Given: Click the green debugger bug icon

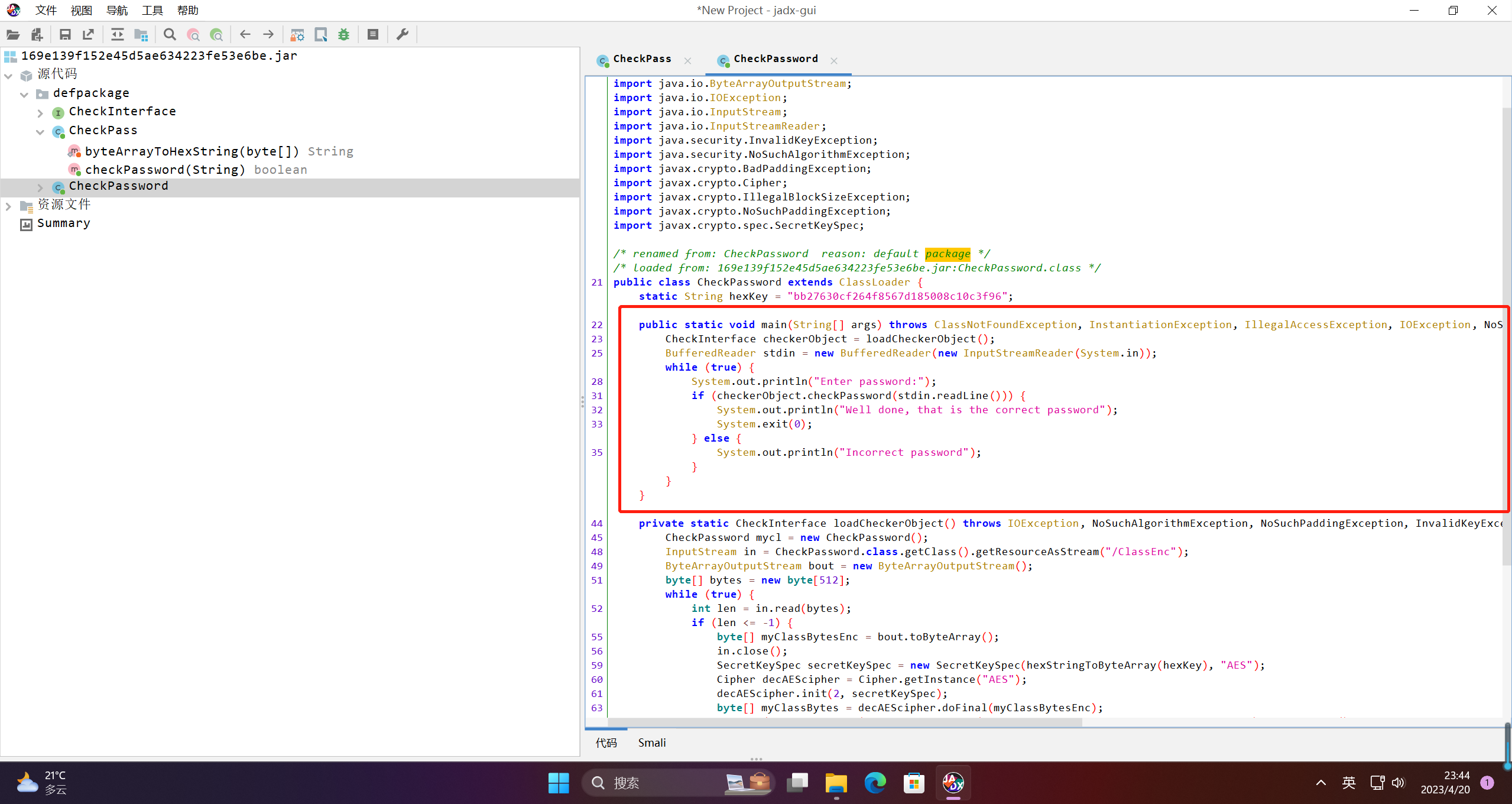Looking at the screenshot, I should pos(343,34).
